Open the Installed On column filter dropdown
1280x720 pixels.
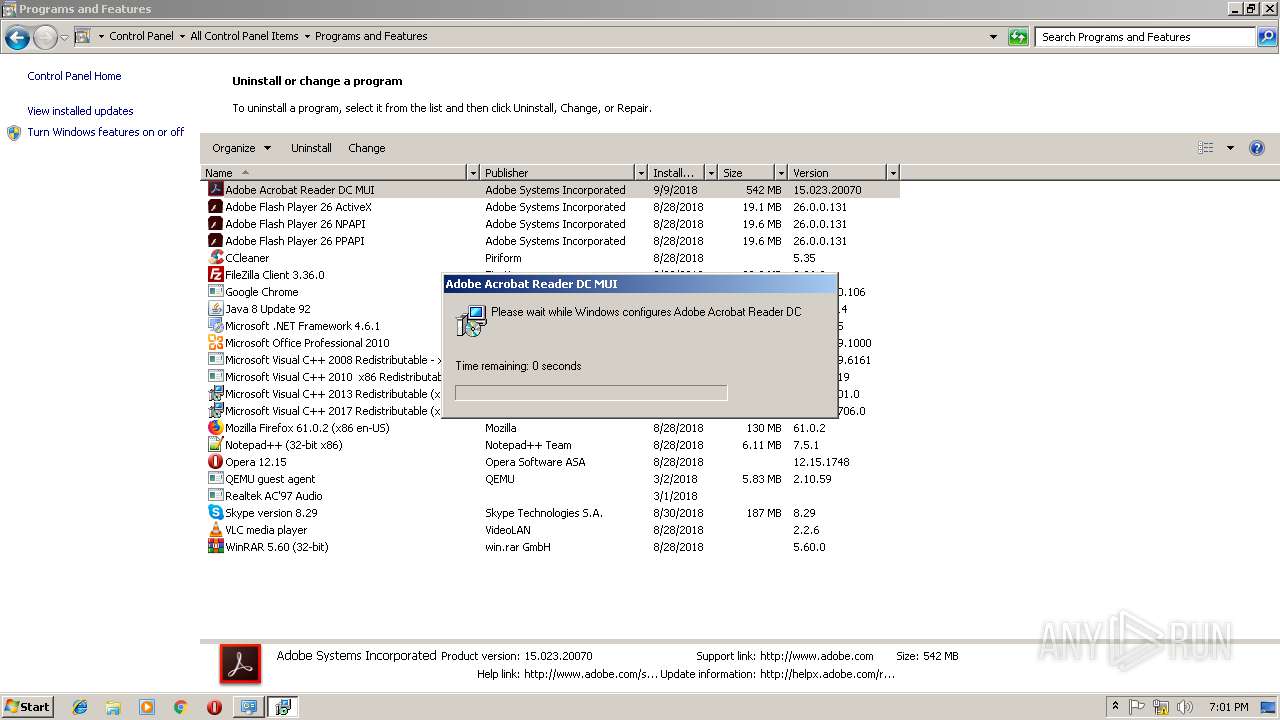[711, 173]
